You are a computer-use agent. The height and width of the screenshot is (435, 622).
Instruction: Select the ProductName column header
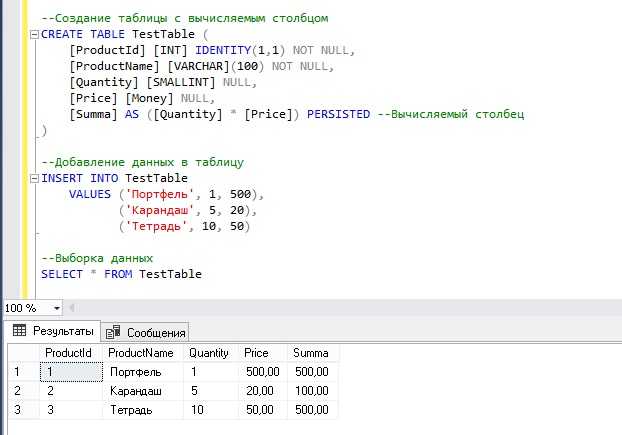[140, 353]
